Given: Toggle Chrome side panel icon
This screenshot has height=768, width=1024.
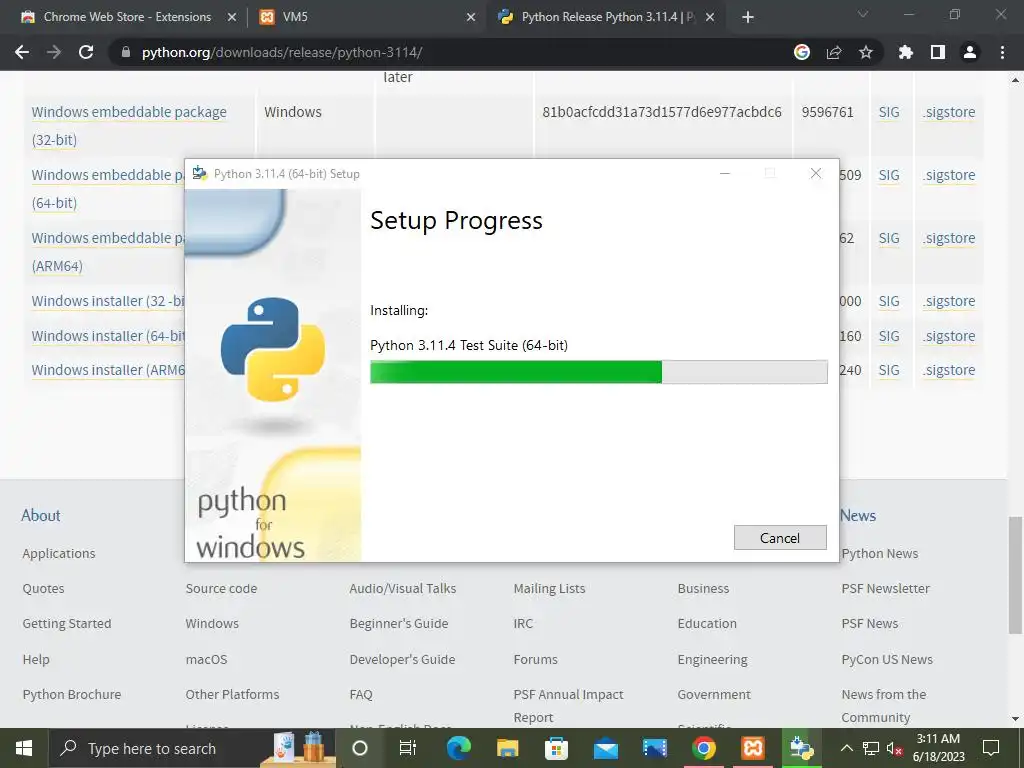Looking at the screenshot, I should pos(938,52).
